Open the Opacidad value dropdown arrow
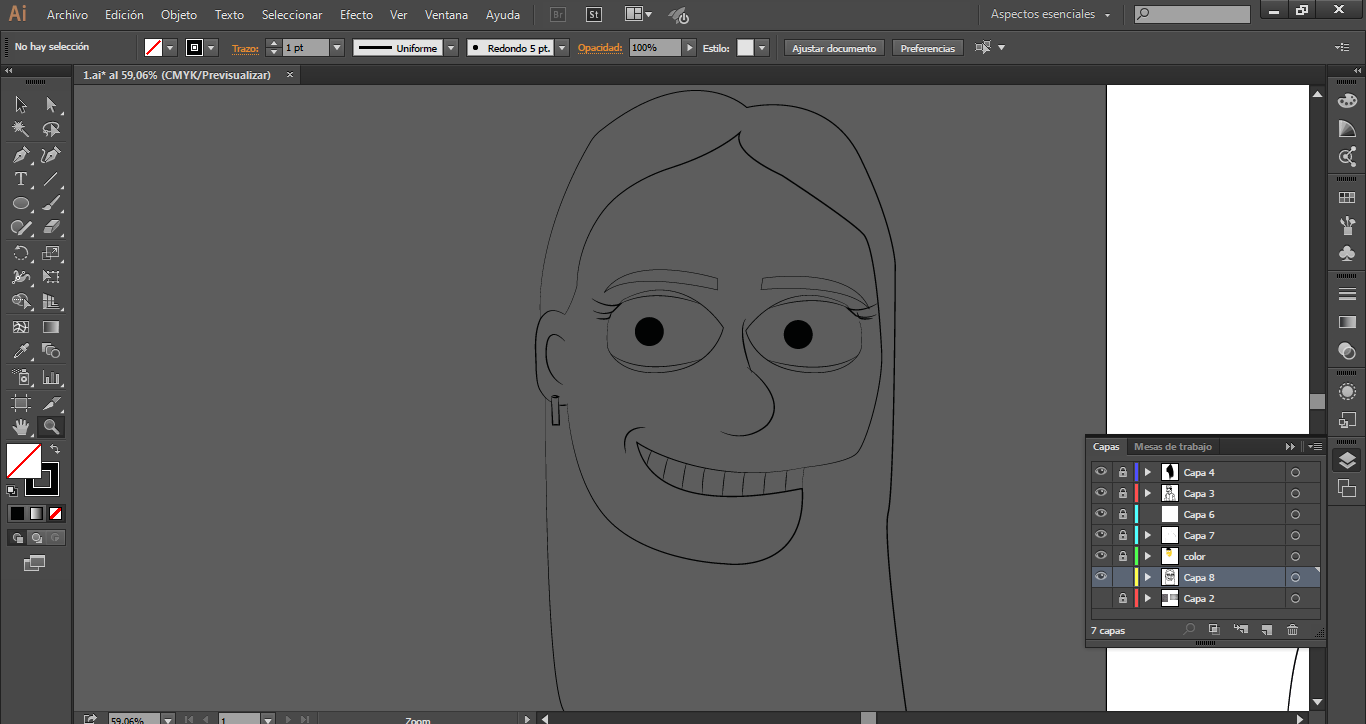This screenshot has width=1366, height=724. (x=689, y=48)
